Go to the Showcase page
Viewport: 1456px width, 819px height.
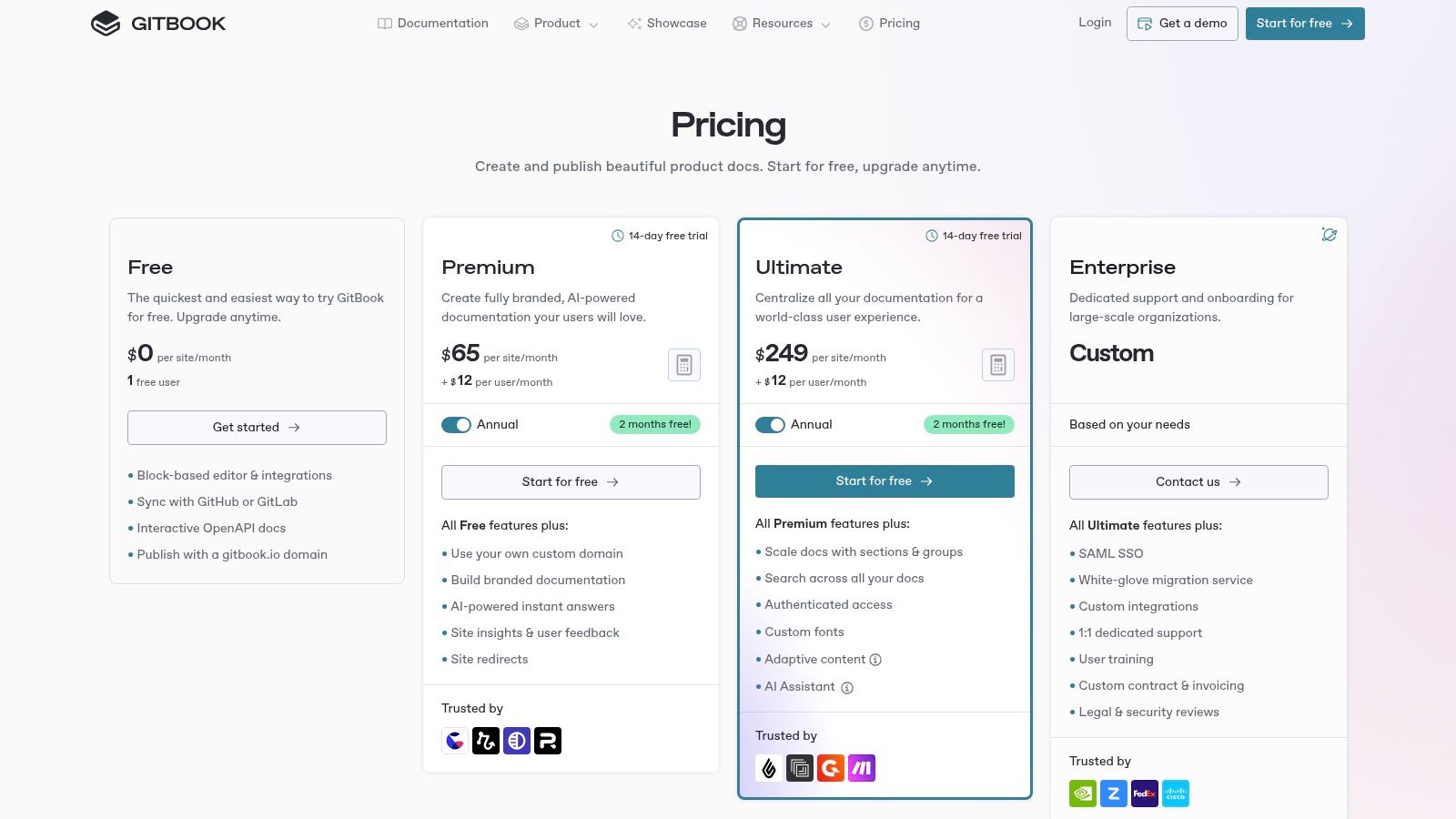(x=667, y=24)
